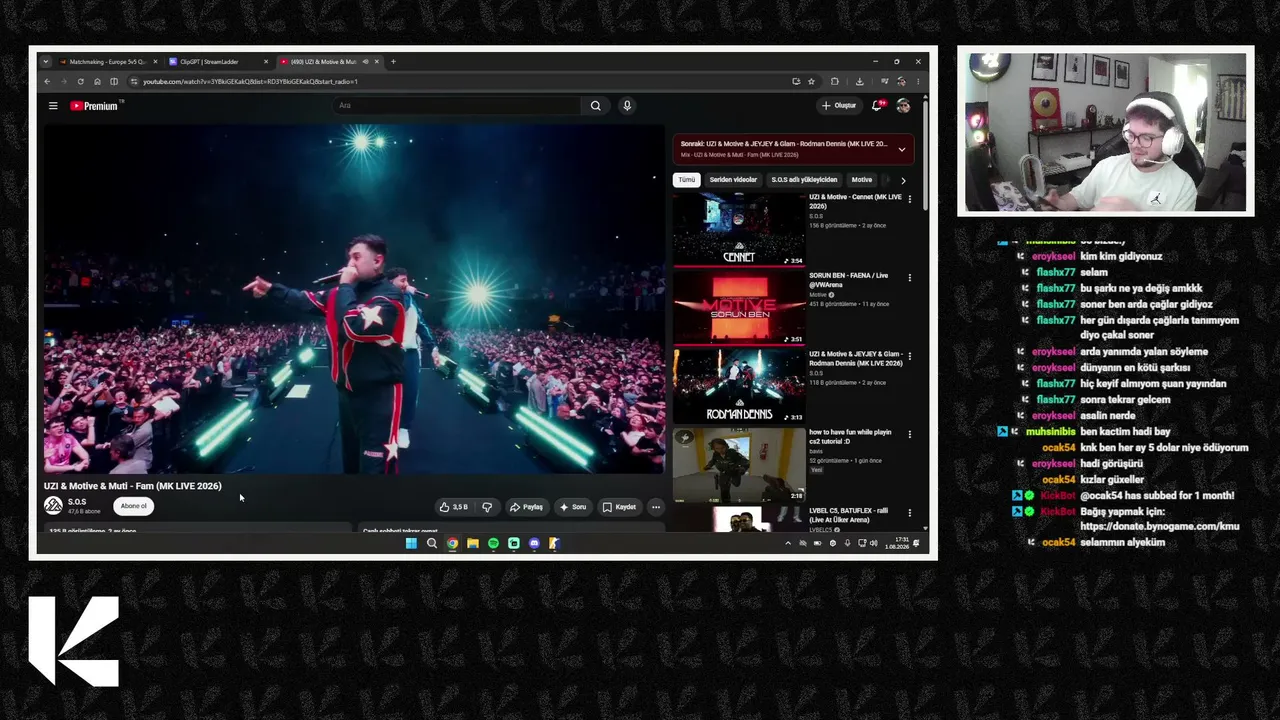The image size is (1280, 720).
Task: Click video title UZI & Motive & Muti - Fam
Action: tap(133, 486)
